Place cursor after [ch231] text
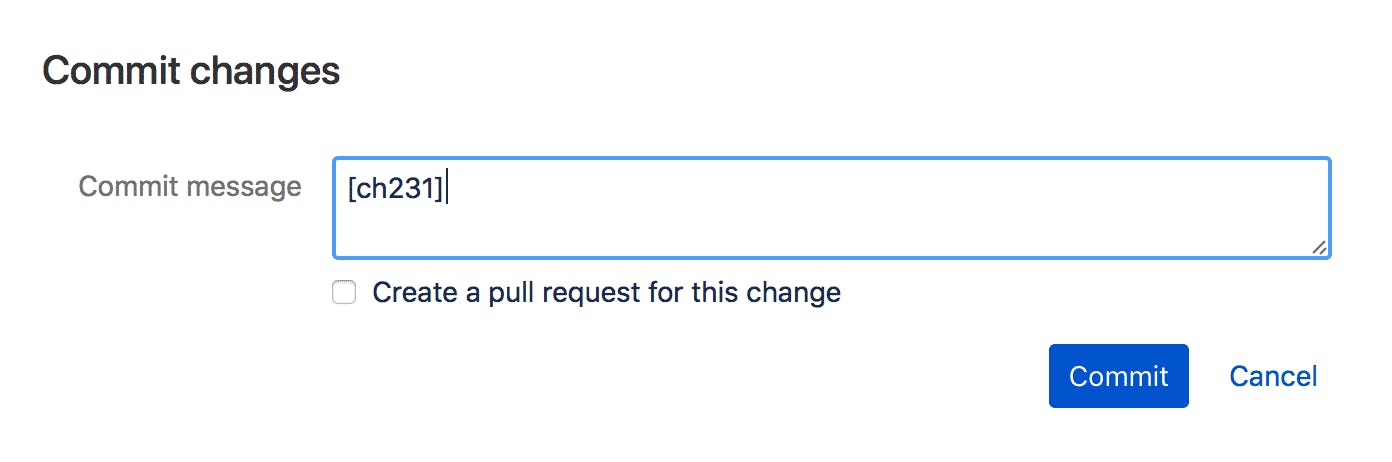The height and width of the screenshot is (462, 1392). pos(447,188)
